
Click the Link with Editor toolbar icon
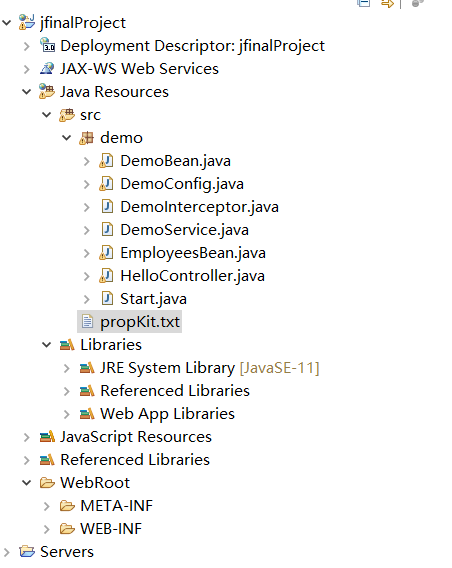[x=388, y=4]
